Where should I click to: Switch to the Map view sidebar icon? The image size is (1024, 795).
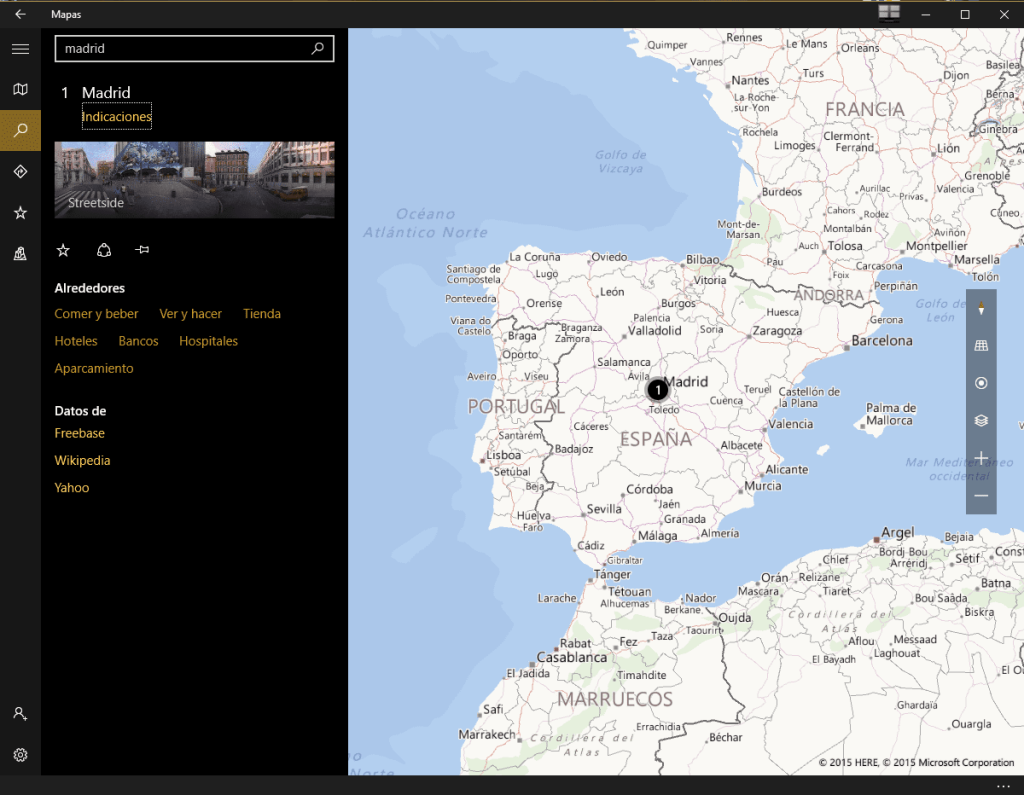[20, 89]
